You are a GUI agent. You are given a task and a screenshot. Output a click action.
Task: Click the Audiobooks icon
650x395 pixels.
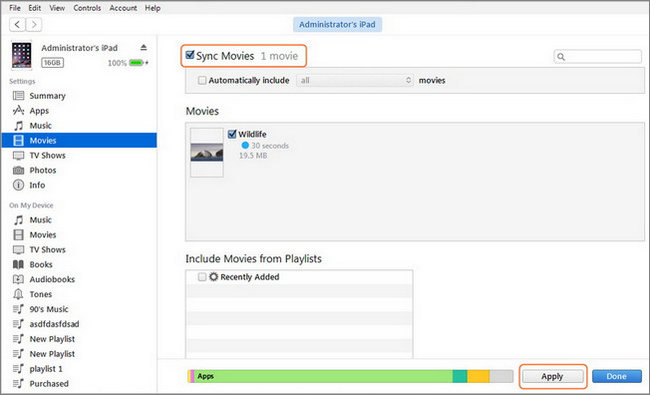tap(18, 279)
